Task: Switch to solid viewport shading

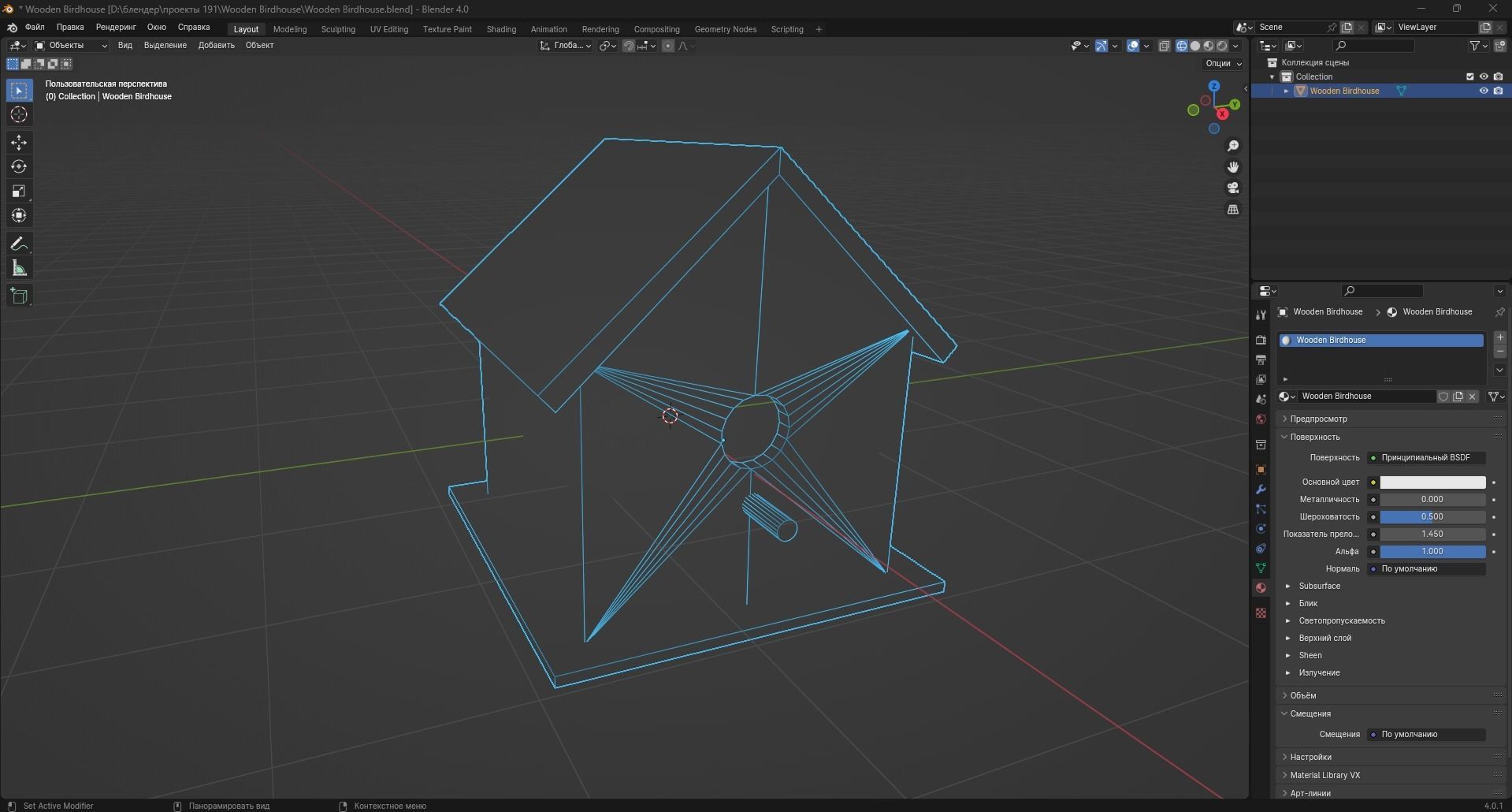Action: pos(1195,46)
